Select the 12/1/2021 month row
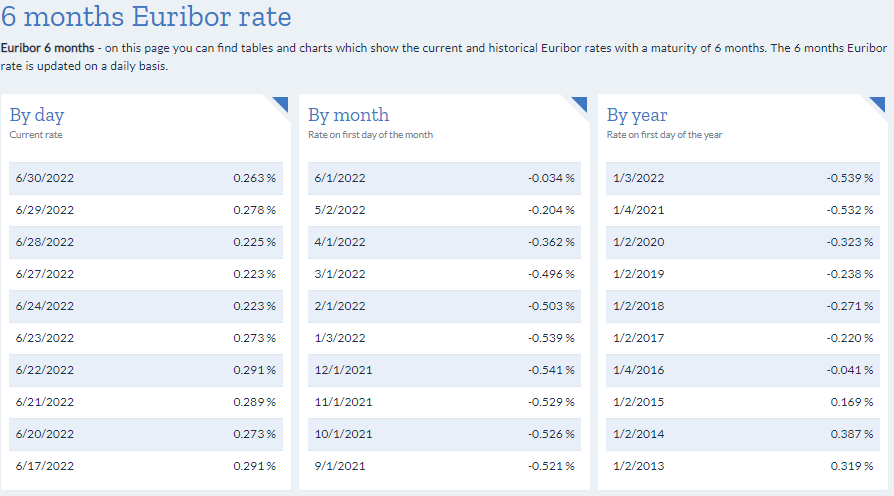Viewport: 894px width, 496px height. pyautogui.click(x=445, y=370)
